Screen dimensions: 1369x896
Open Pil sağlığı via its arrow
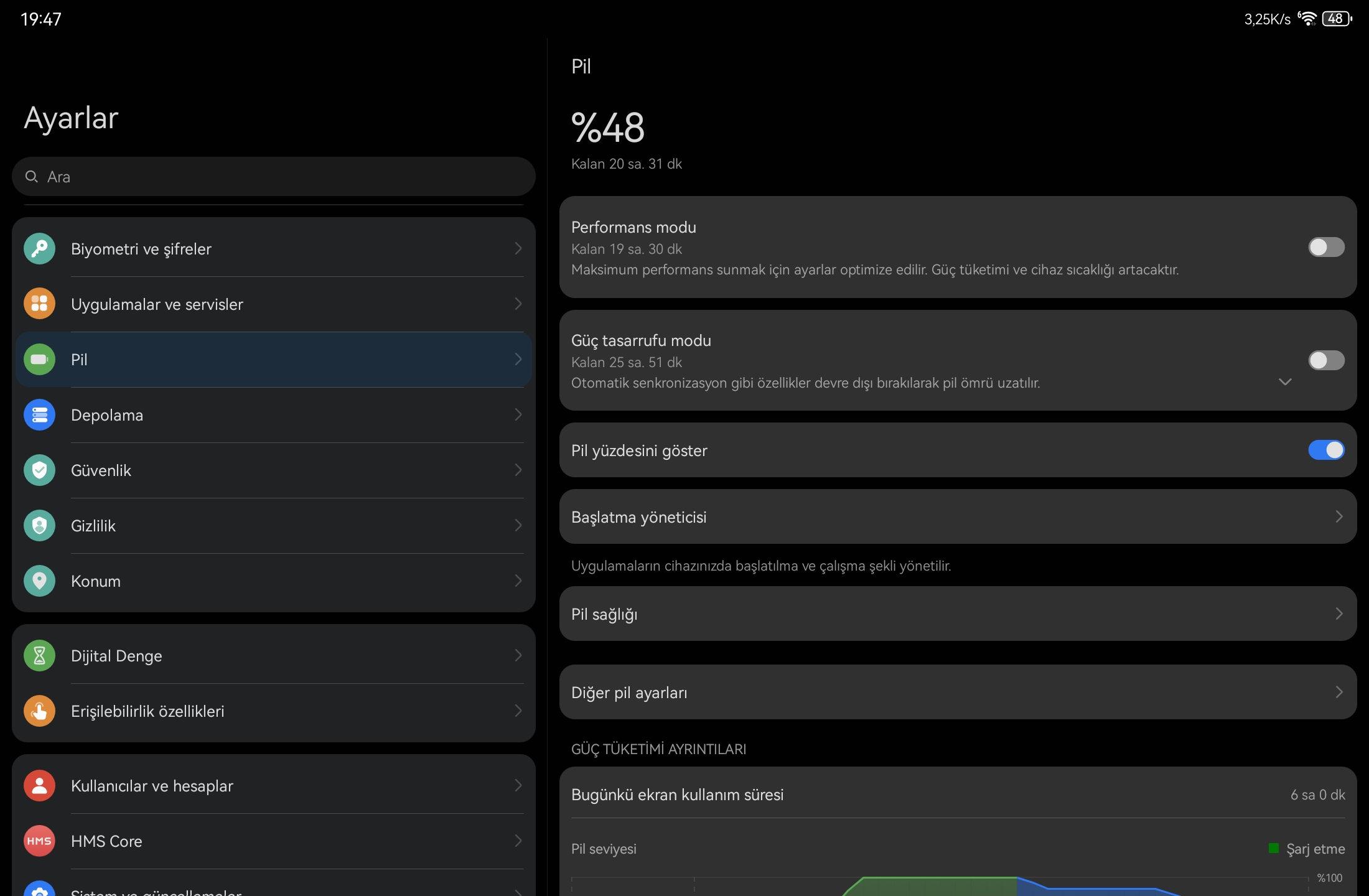pyautogui.click(x=1339, y=614)
